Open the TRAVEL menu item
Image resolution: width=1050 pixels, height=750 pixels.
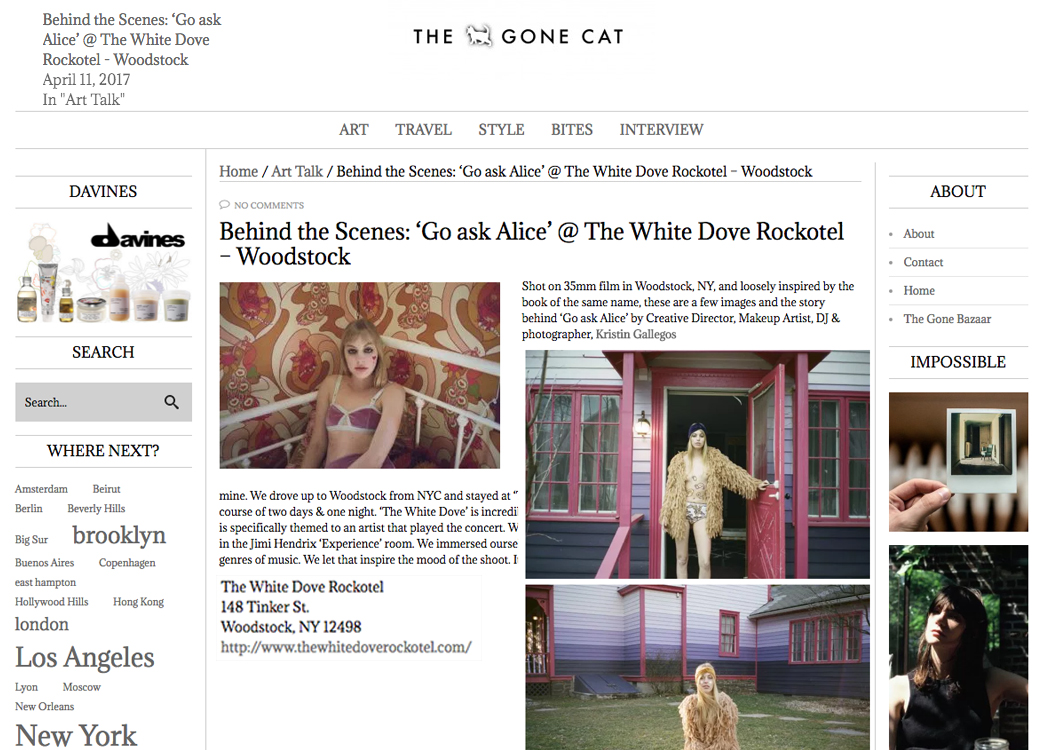[x=423, y=129]
